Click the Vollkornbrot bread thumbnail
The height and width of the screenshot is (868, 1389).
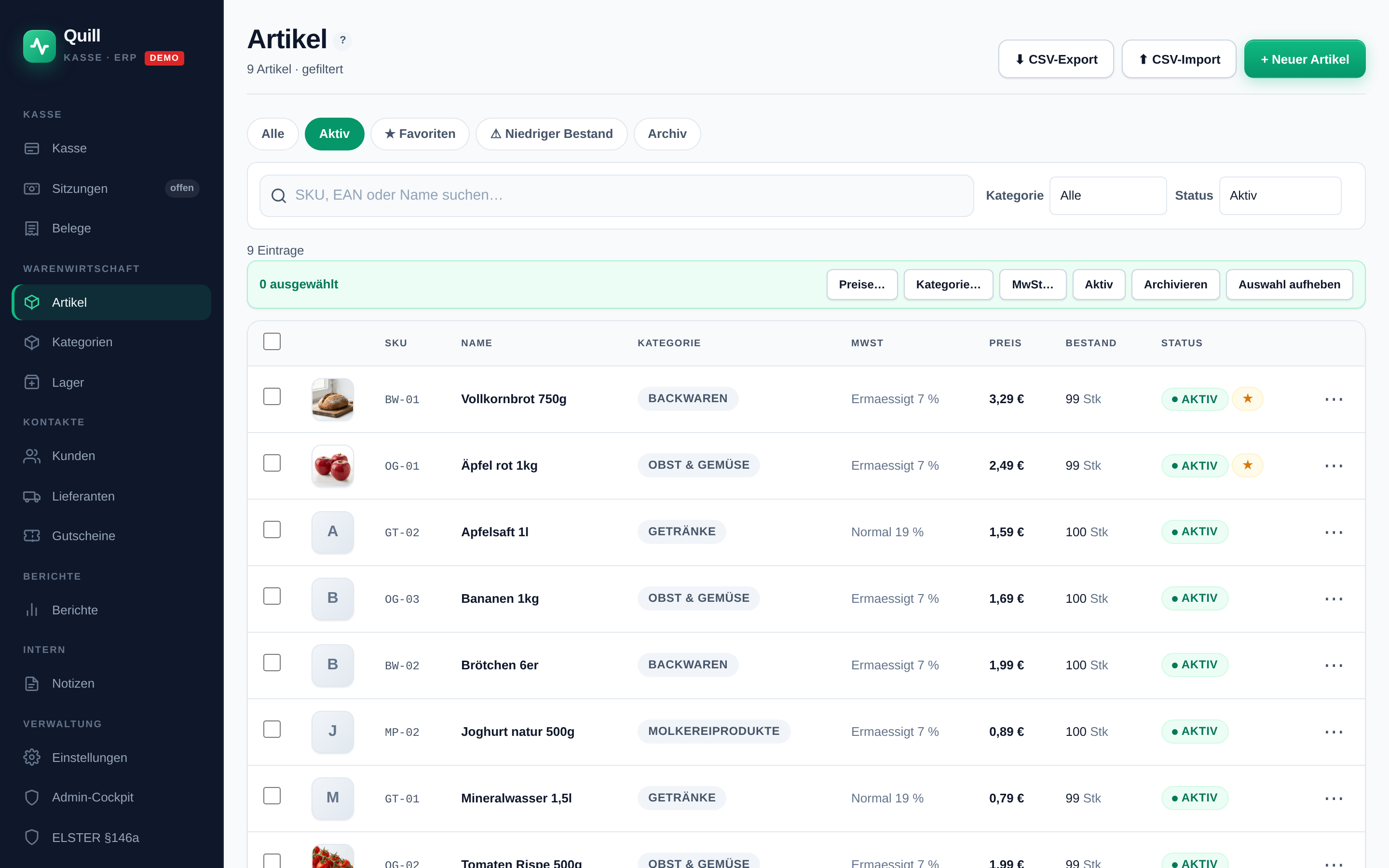(x=332, y=399)
